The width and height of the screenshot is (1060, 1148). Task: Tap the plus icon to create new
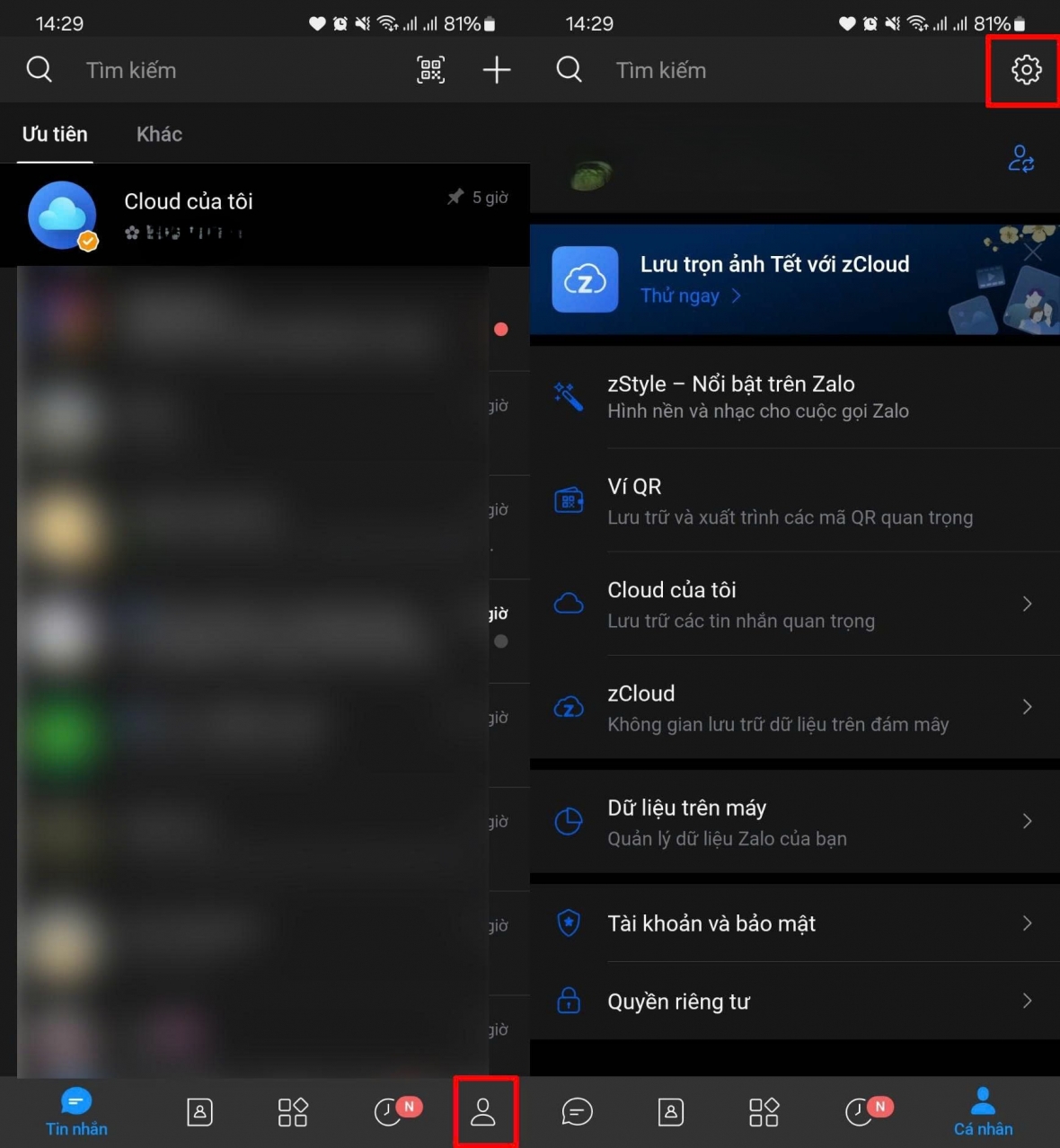click(497, 69)
